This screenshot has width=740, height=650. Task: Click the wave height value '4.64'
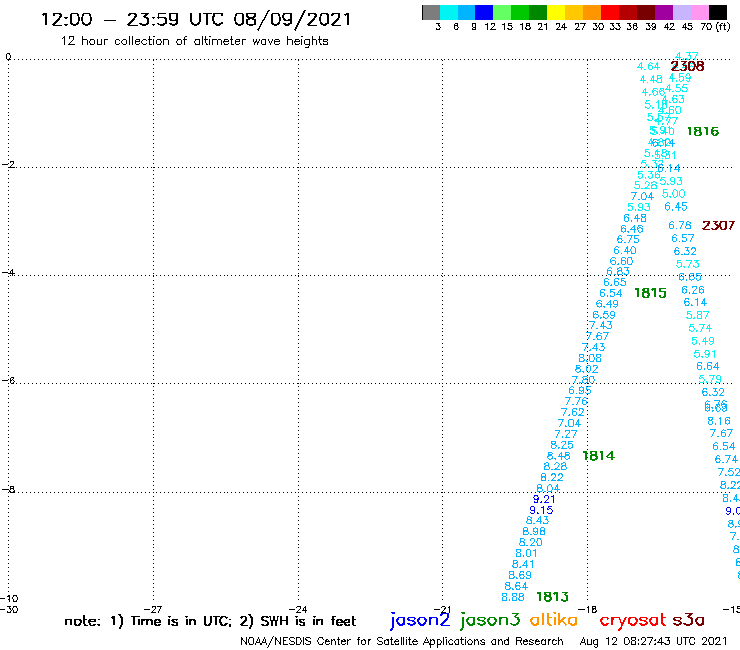648,67
